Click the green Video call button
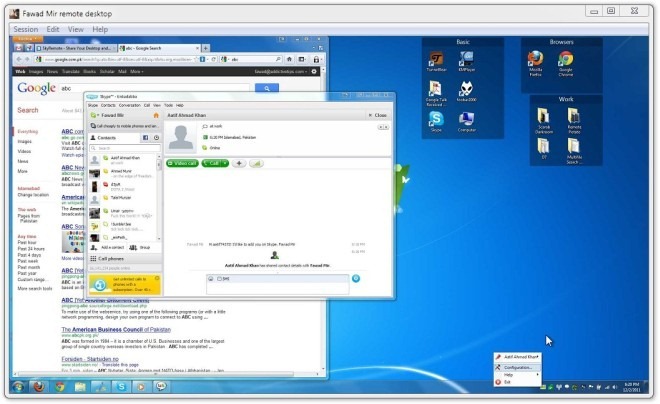The height and width of the screenshot is (404, 660). (x=182, y=163)
